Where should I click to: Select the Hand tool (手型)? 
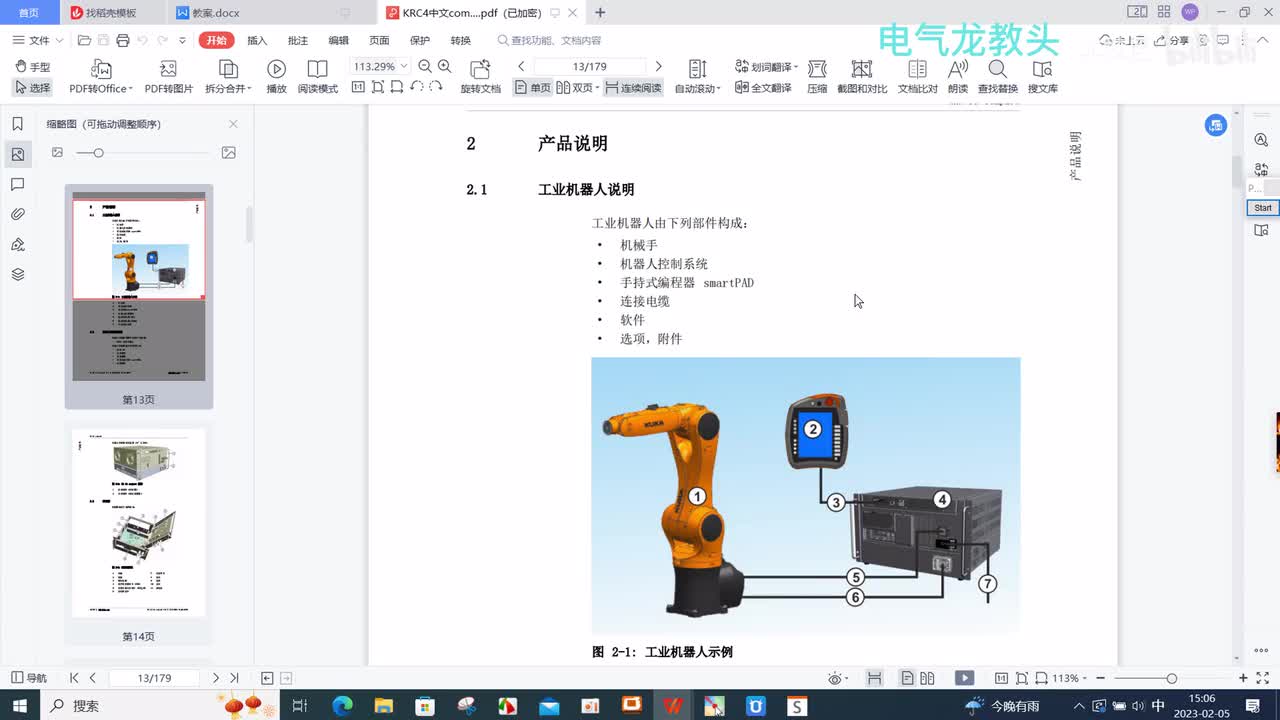tap(33, 67)
